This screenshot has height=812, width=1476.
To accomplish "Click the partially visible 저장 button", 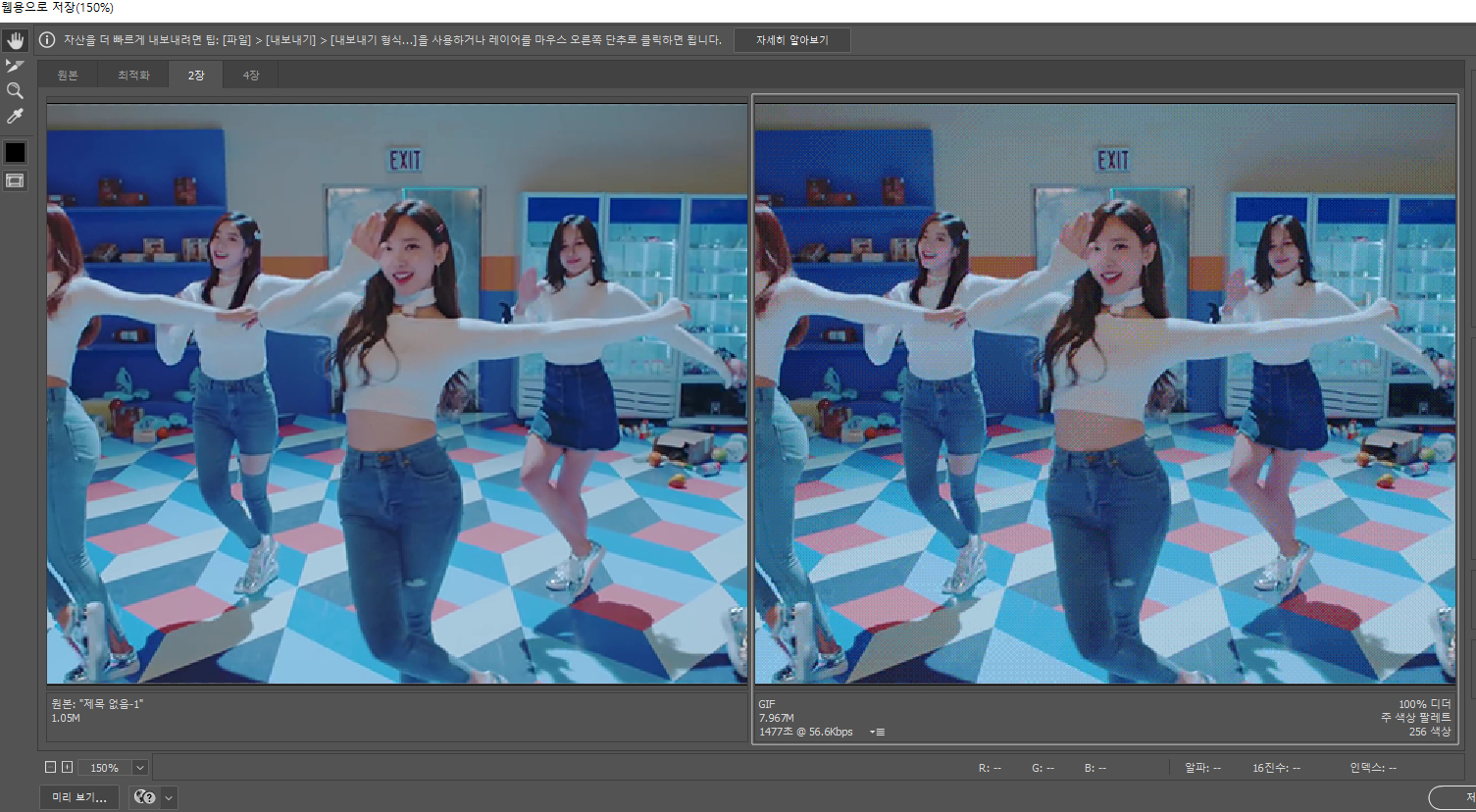I will point(1452,797).
